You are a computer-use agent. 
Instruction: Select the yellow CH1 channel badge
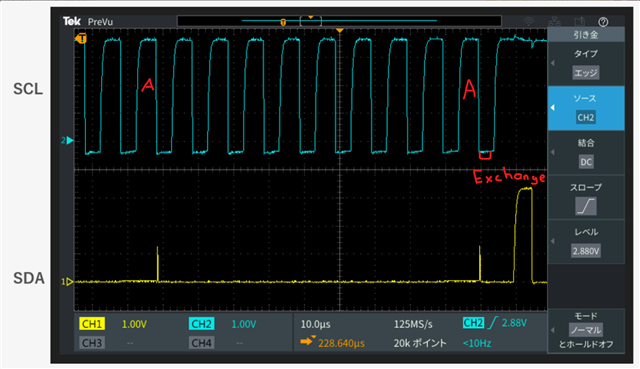coord(92,324)
